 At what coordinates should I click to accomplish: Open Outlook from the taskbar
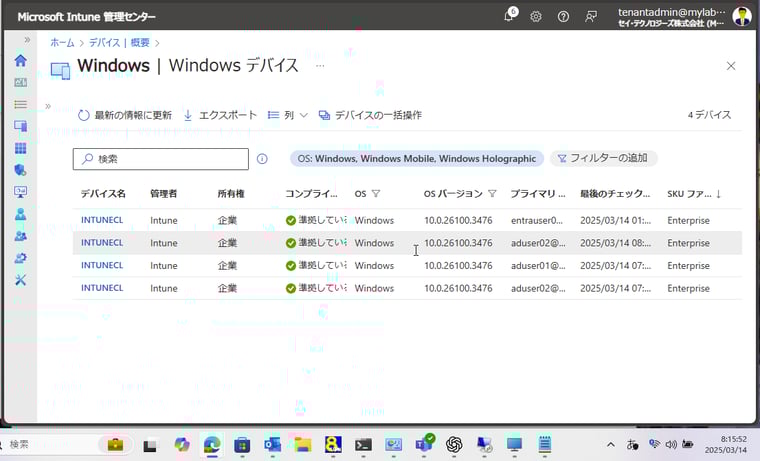pos(272,445)
